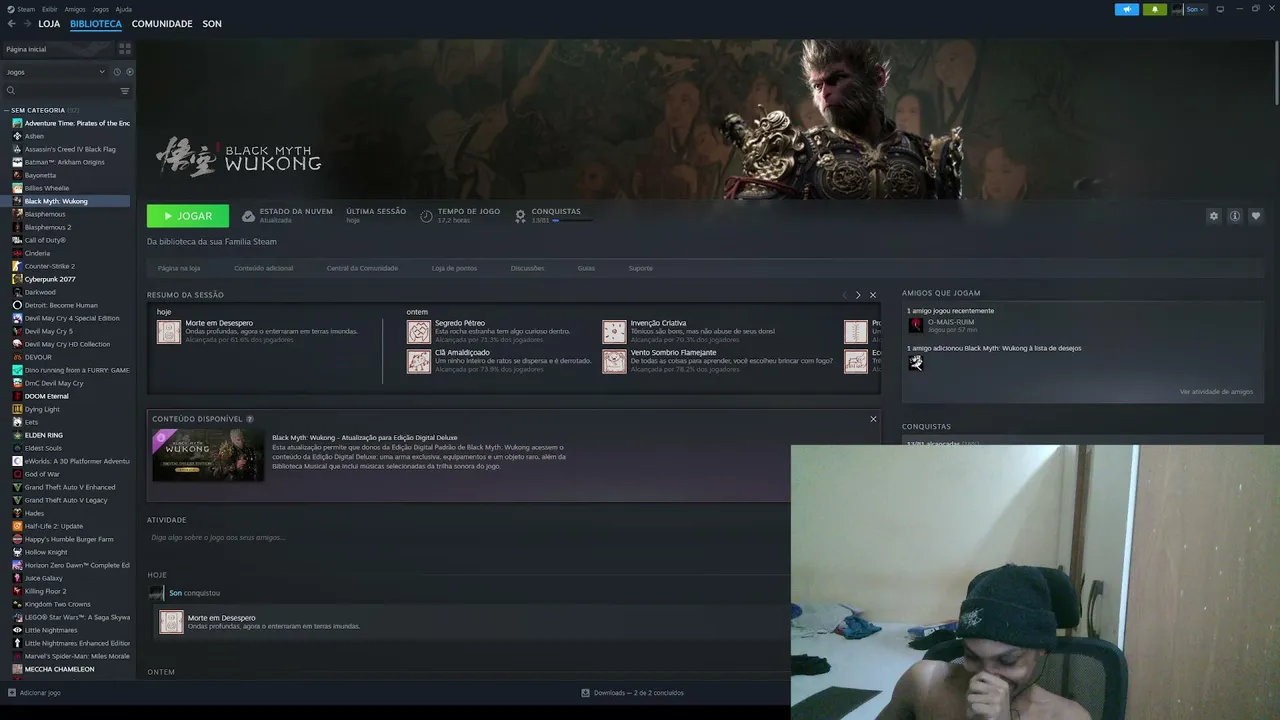Viewport: 1280px width, 720px height.
Task: Open the Steam menu
Action: (22, 9)
